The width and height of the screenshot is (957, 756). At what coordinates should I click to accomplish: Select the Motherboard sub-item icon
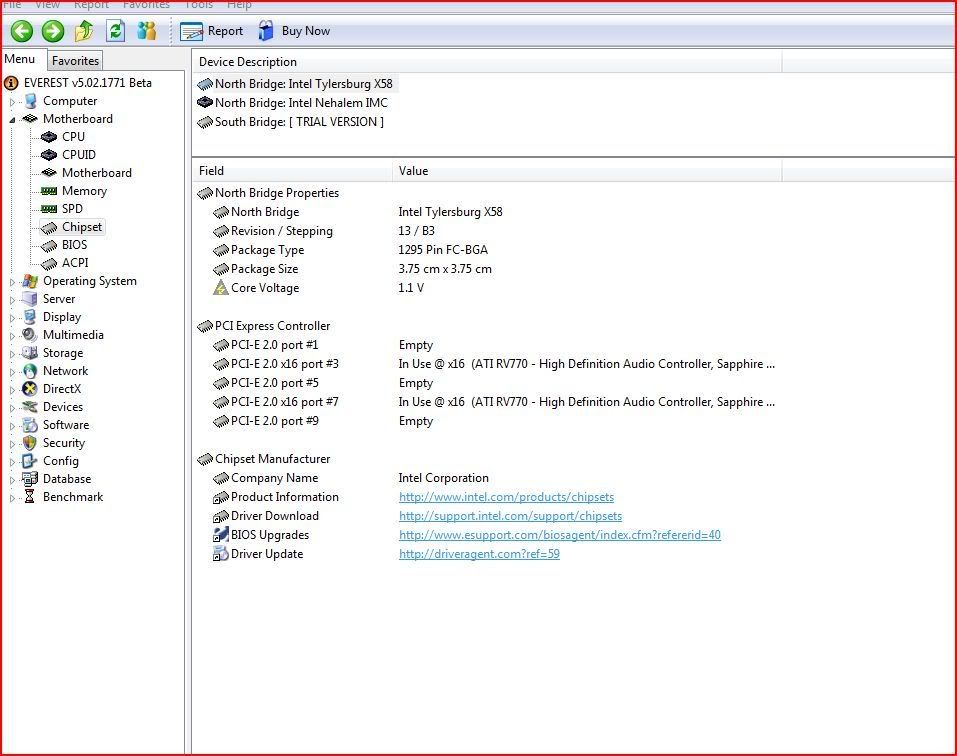(x=49, y=173)
